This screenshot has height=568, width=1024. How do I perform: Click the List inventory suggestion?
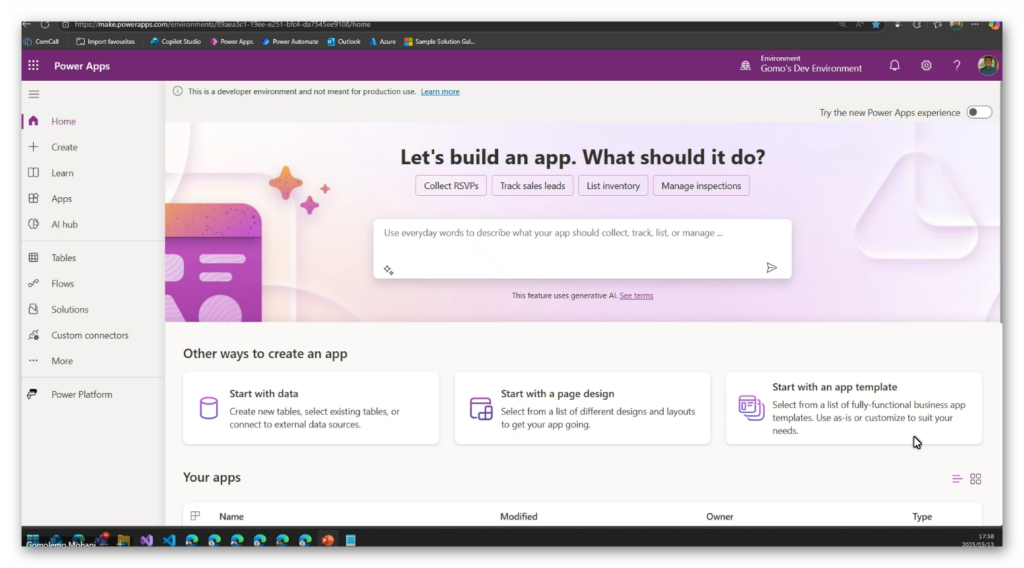(613, 185)
